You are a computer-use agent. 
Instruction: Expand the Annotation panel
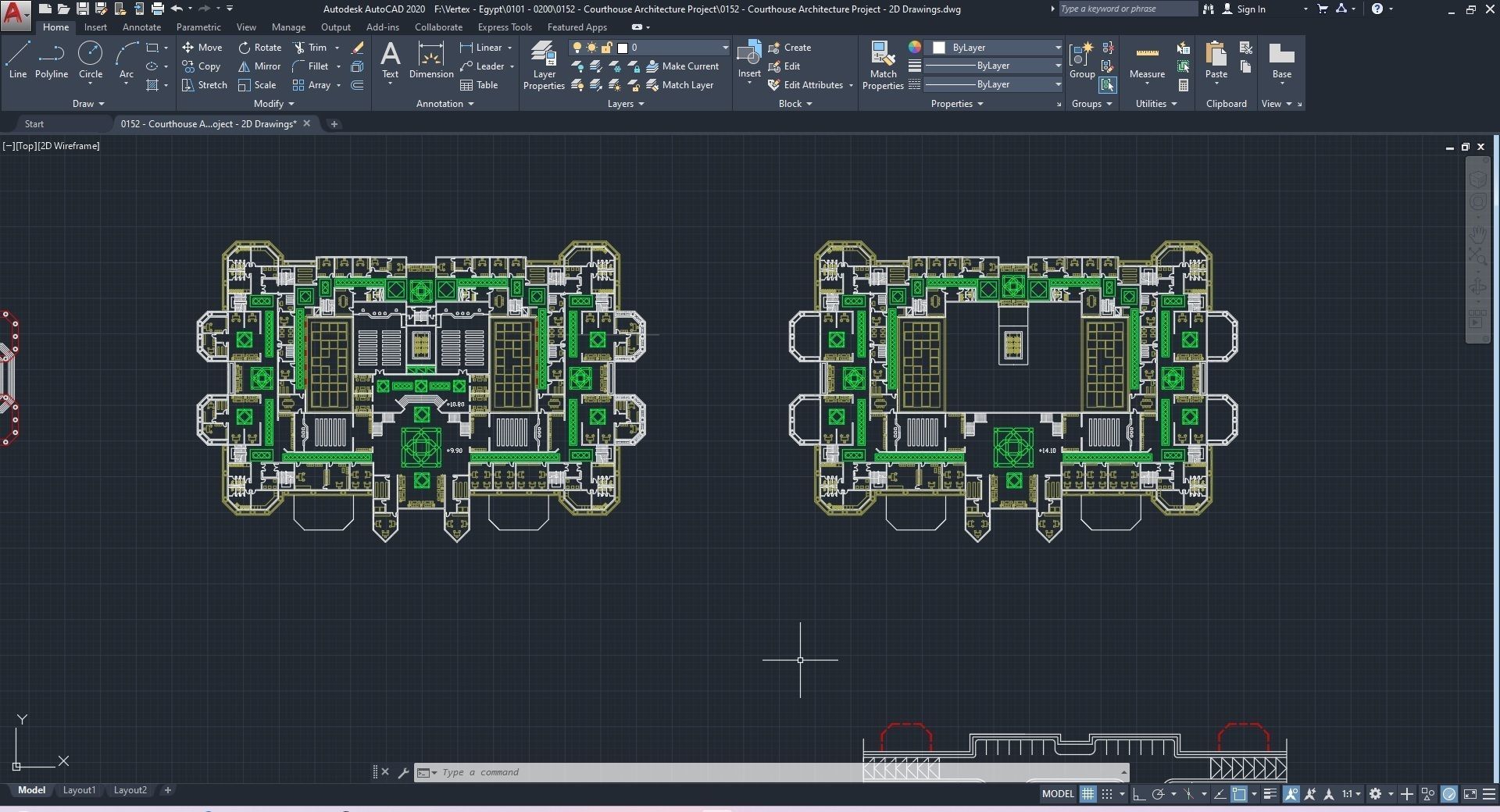click(445, 104)
